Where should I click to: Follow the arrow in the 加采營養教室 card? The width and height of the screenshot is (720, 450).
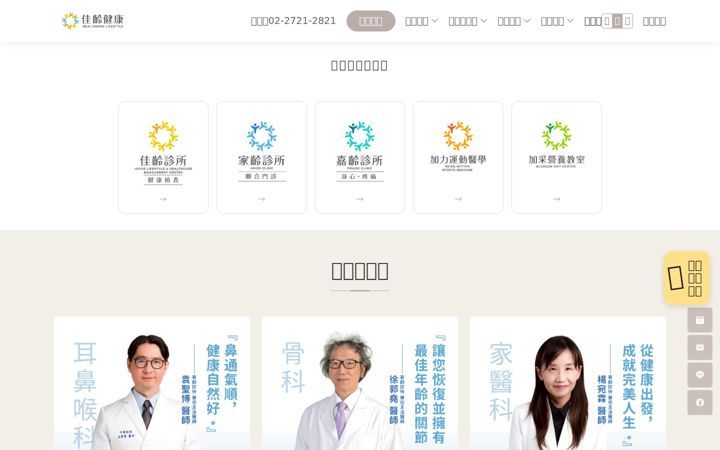557,199
